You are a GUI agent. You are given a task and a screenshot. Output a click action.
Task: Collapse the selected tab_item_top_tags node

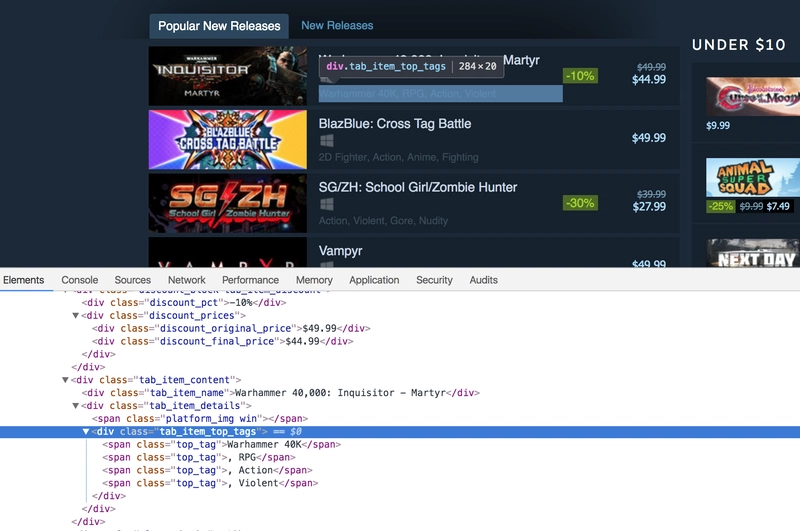tap(86, 432)
